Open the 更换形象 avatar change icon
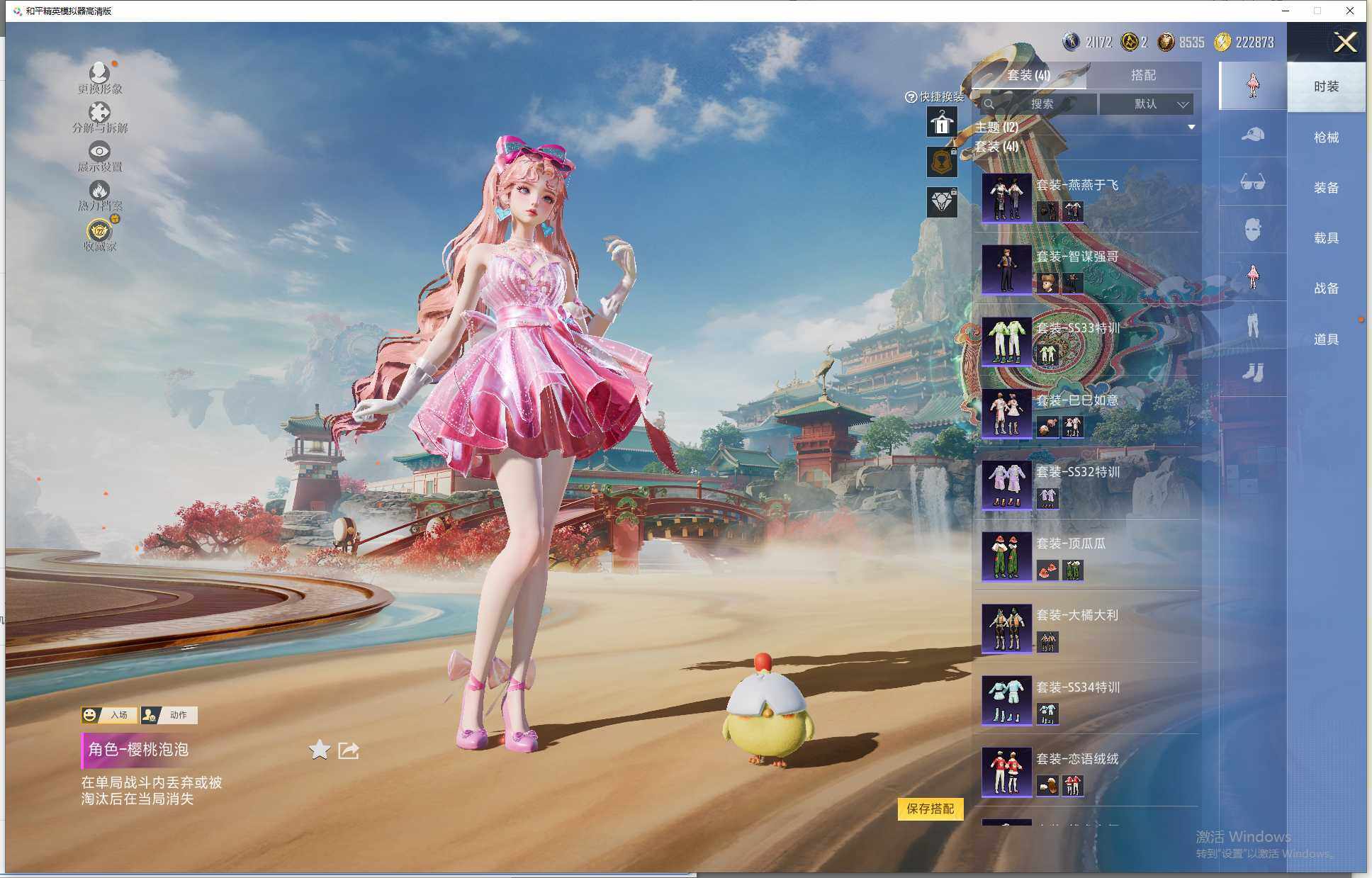 coord(99,73)
